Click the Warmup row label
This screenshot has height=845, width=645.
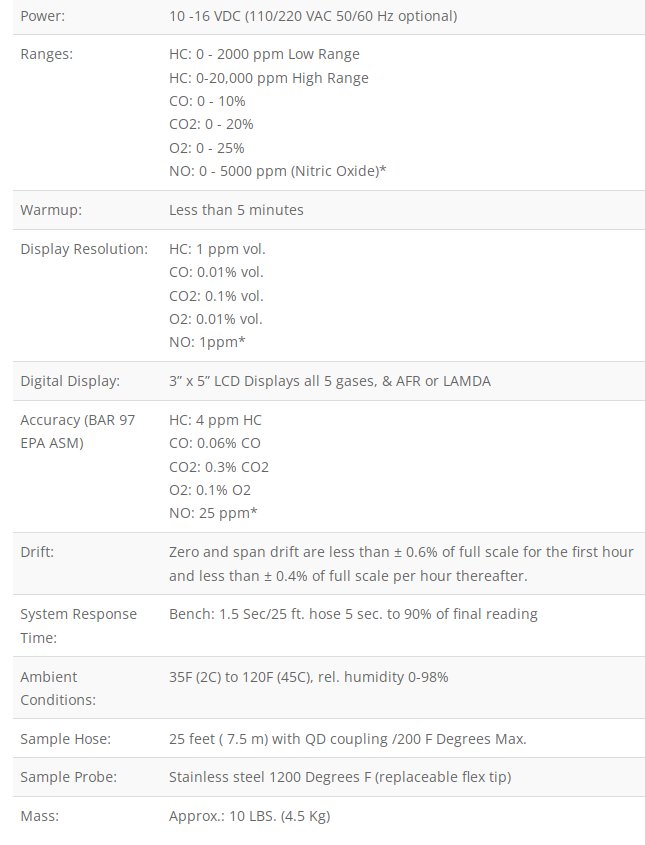50,210
